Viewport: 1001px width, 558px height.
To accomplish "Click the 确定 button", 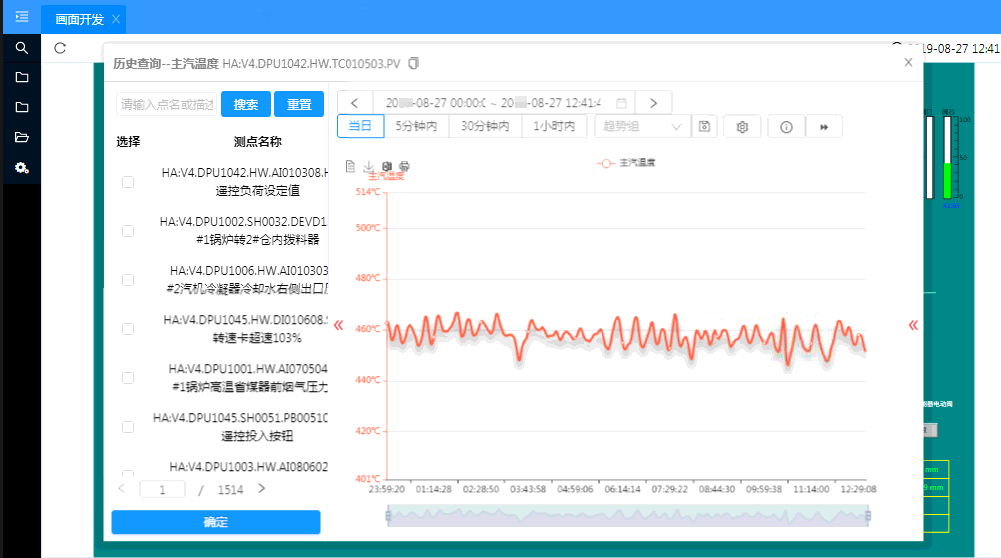I will pos(216,522).
